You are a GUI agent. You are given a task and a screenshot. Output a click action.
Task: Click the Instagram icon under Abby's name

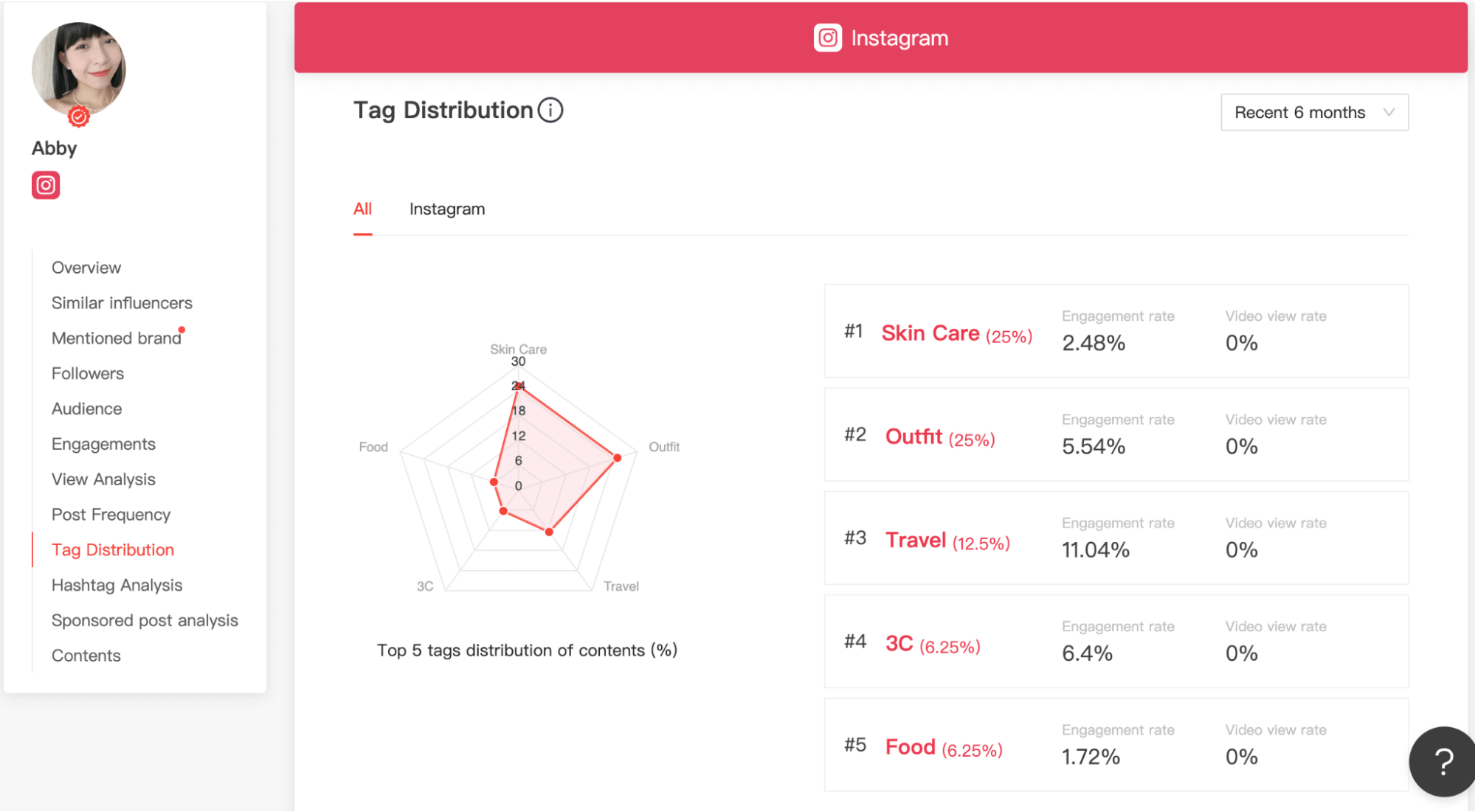[44, 185]
